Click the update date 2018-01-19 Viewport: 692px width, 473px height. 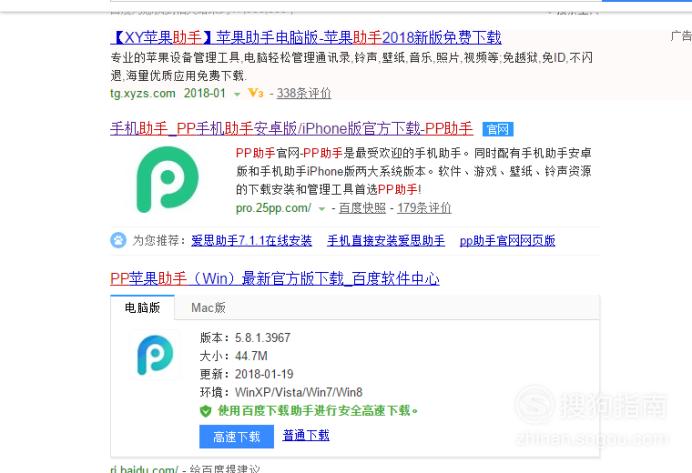264,374
